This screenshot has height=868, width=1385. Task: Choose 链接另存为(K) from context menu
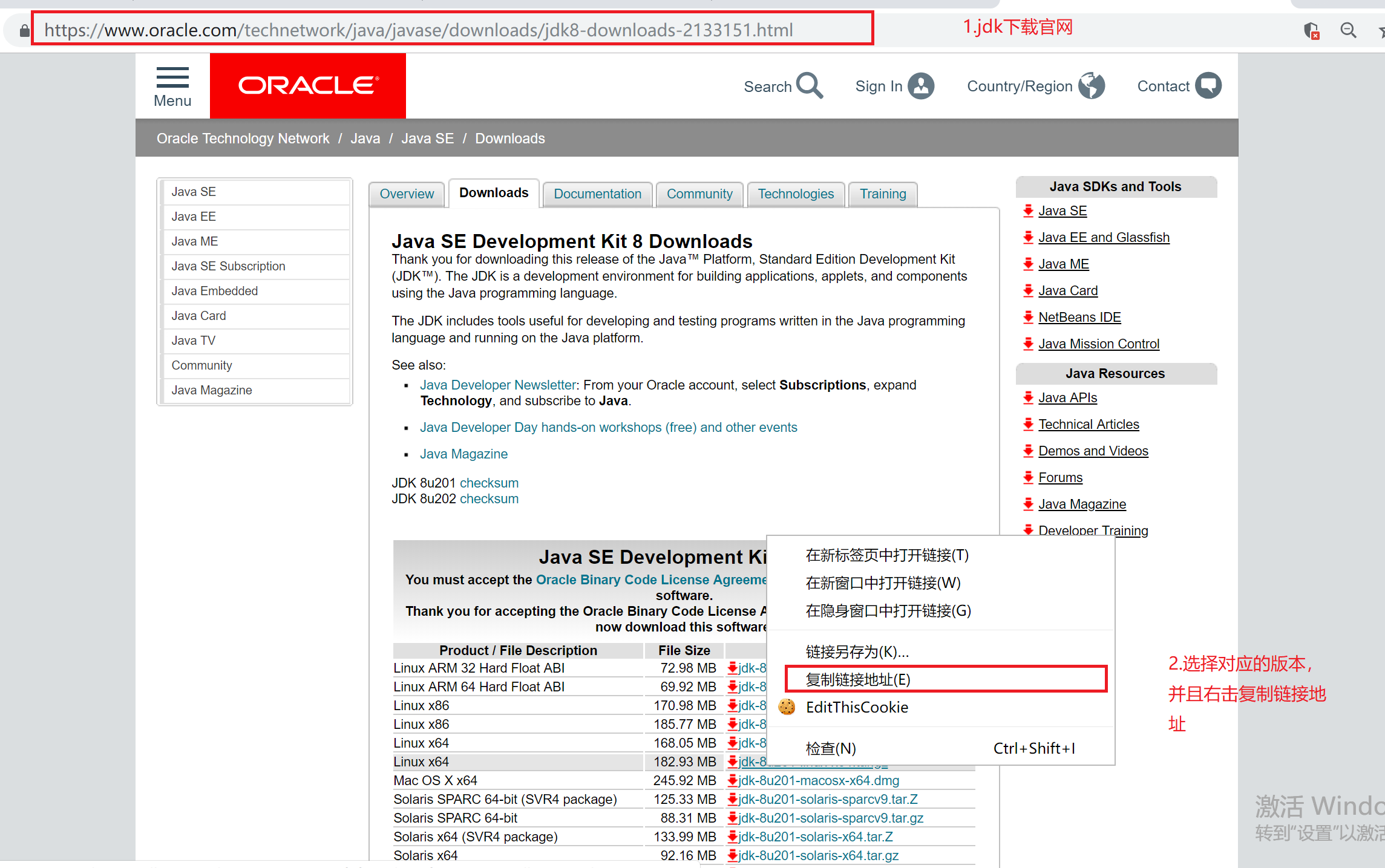pos(857,651)
